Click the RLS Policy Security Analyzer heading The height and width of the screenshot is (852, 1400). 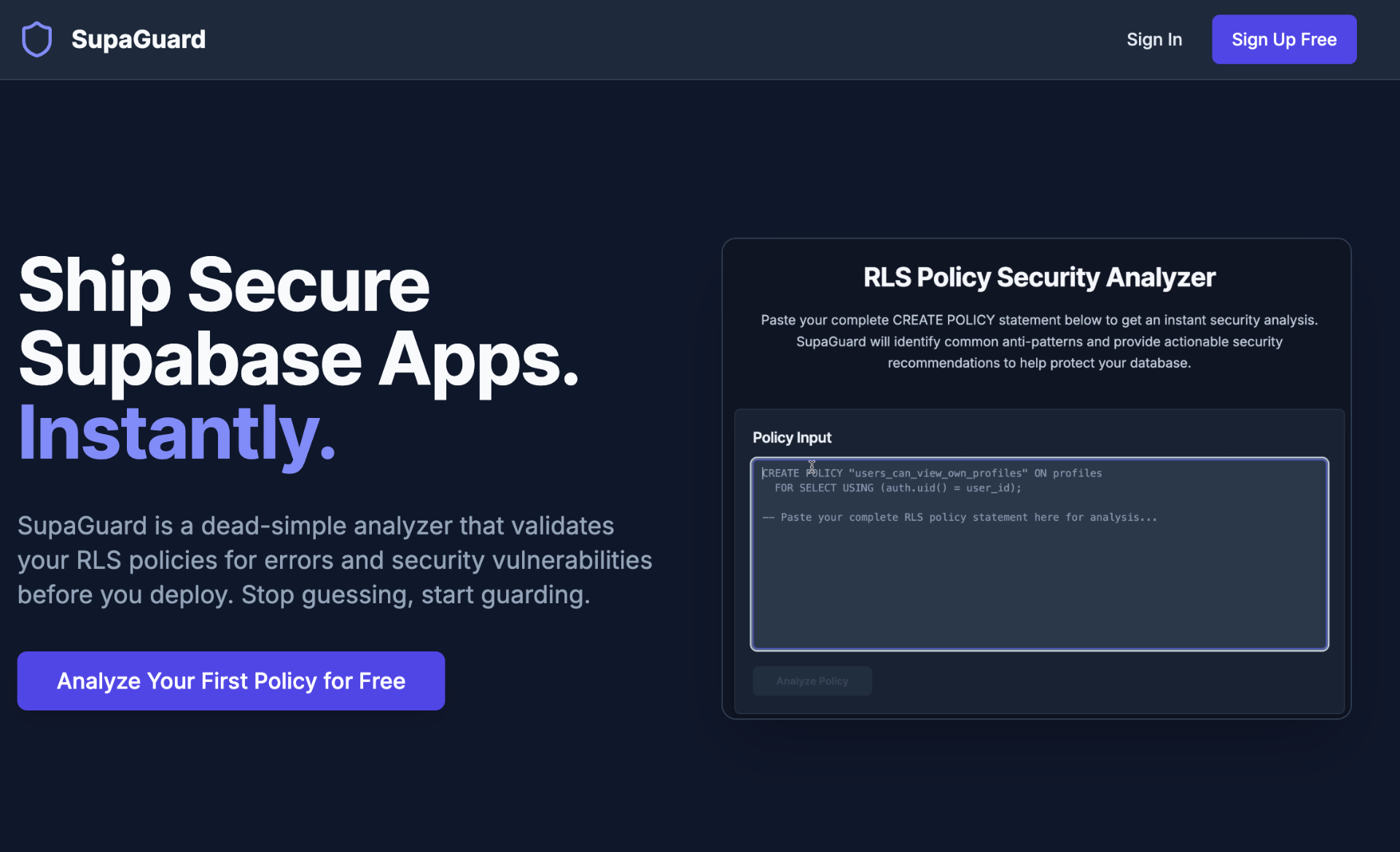(x=1039, y=277)
